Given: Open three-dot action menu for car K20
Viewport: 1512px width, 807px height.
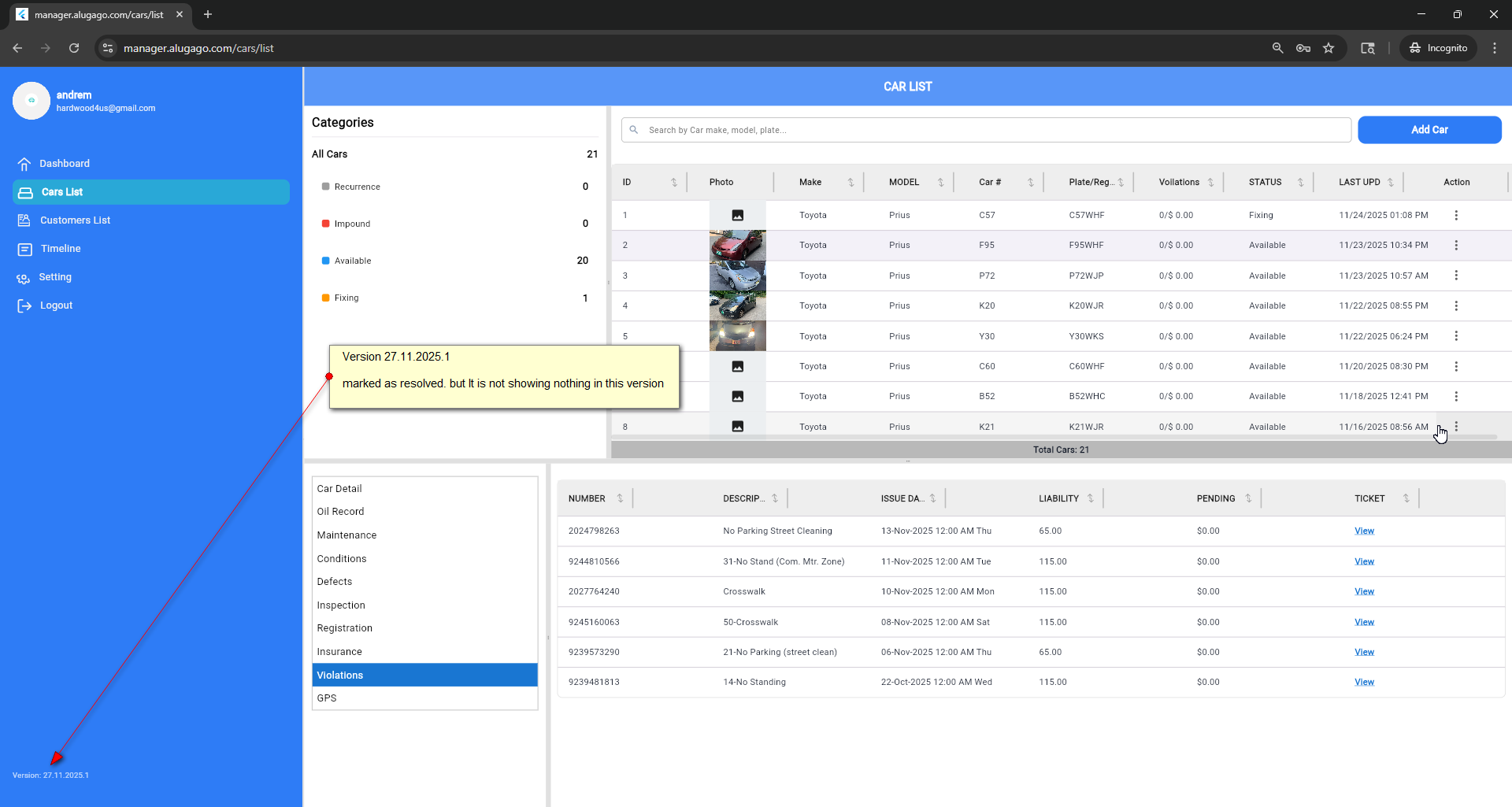Looking at the screenshot, I should [1456, 305].
